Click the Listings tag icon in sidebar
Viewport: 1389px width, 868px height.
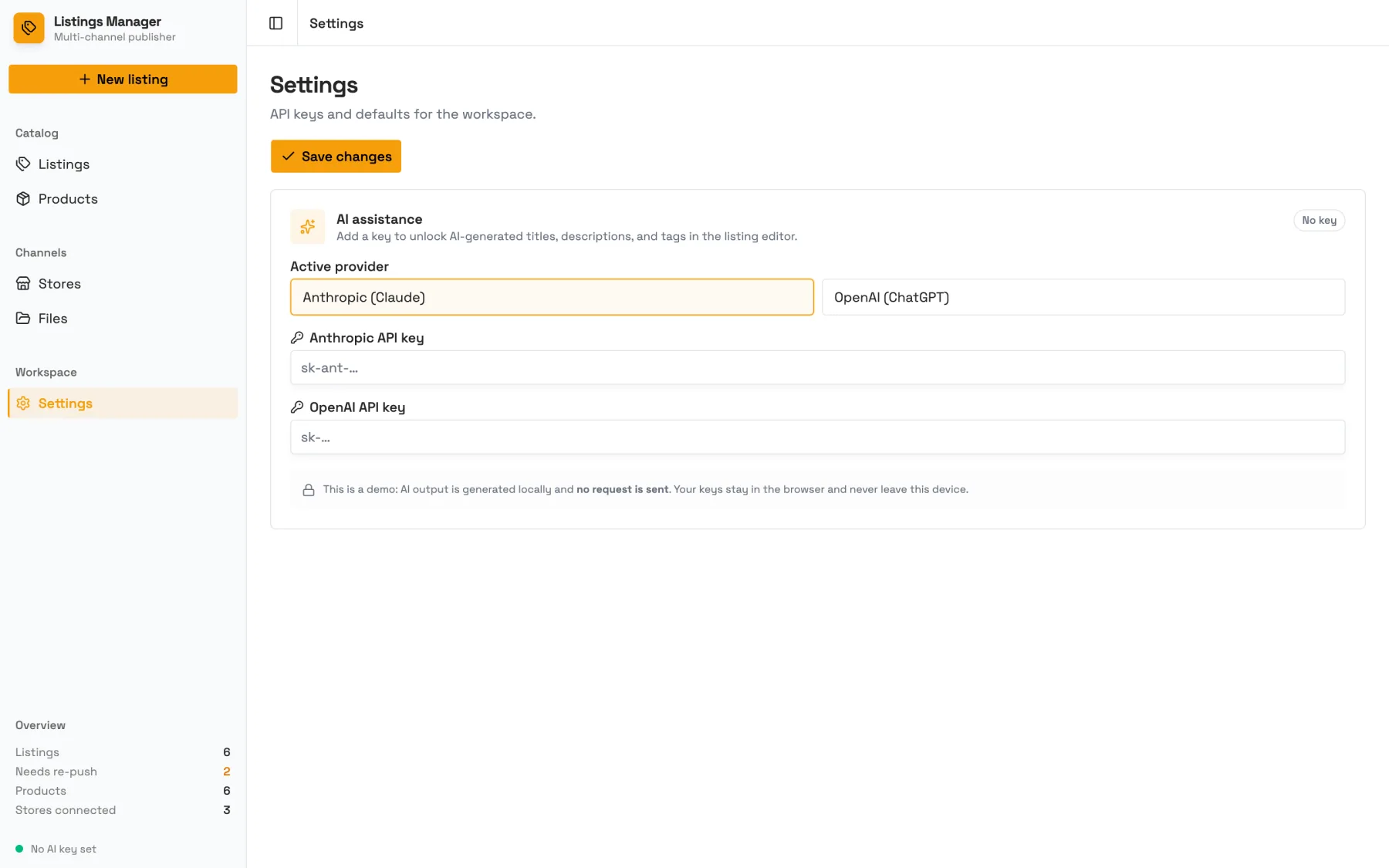tap(23, 164)
